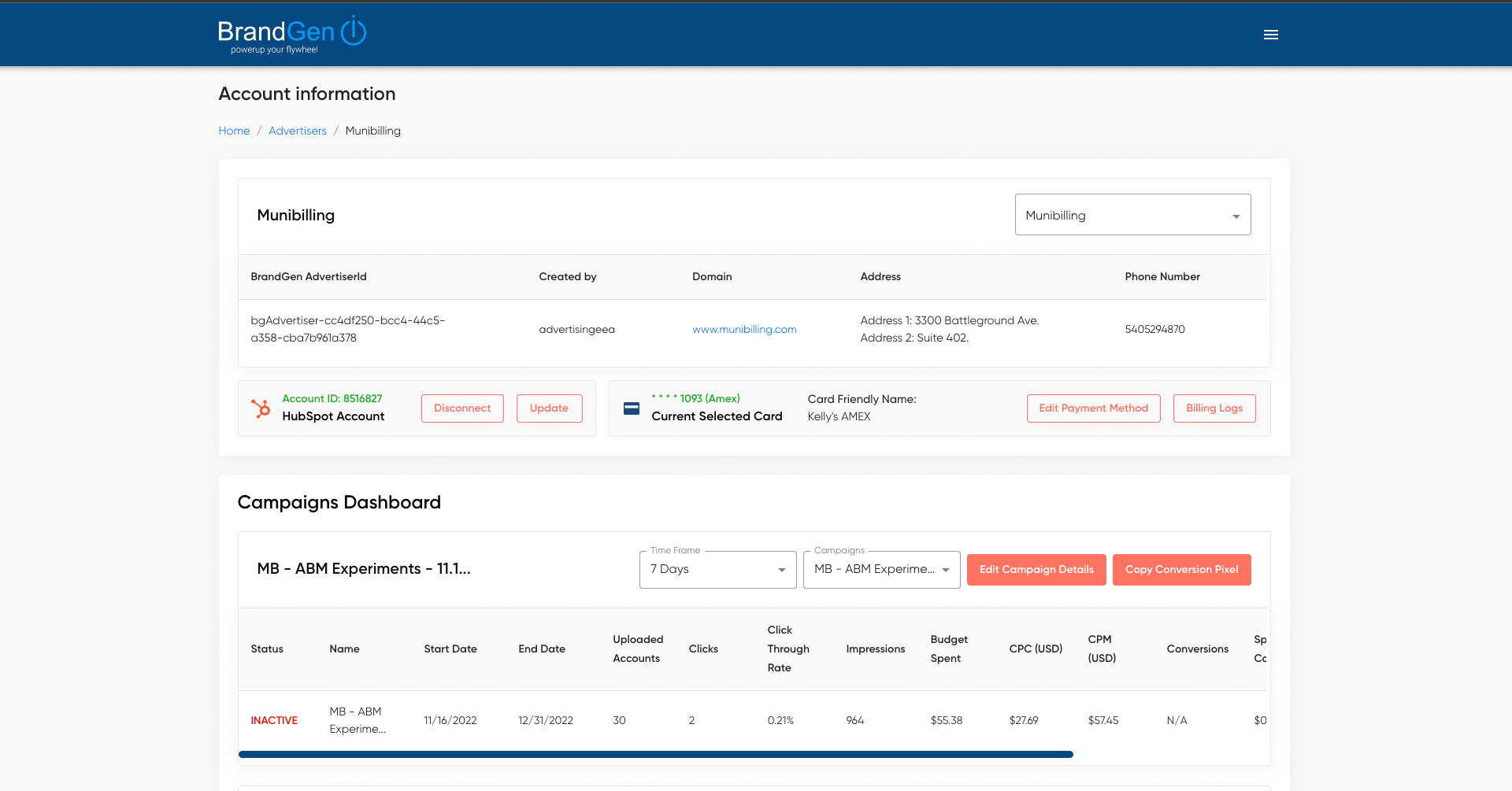Click the $27.69 CPC value
This screenshot has height=791, width=1512.
coord(1024,720)
